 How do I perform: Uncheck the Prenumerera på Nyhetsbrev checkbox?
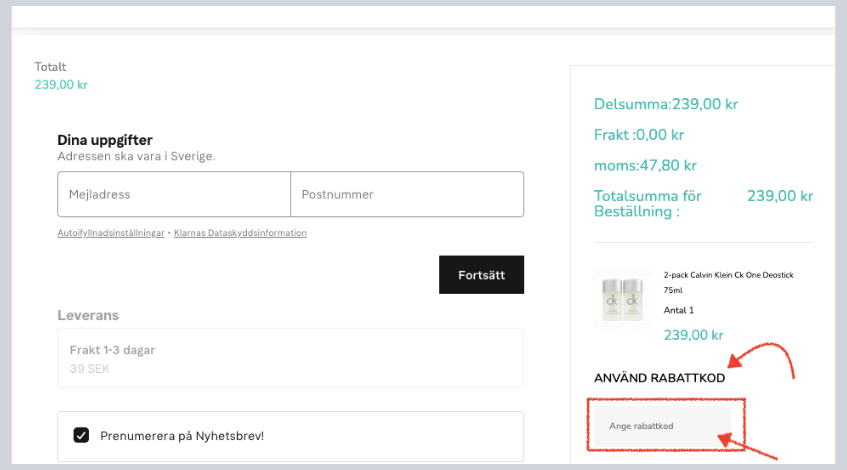[x=82, y=435]
